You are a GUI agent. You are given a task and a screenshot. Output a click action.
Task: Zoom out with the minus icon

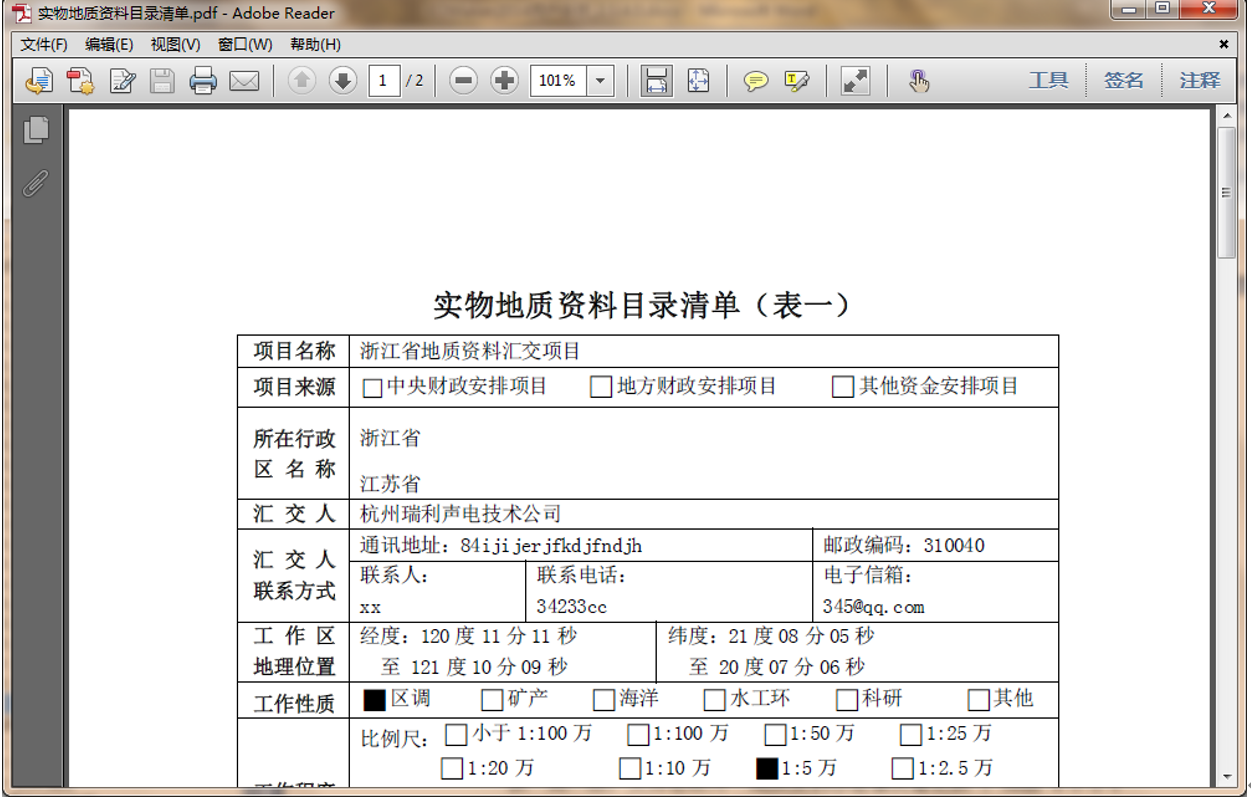[463, 81]
